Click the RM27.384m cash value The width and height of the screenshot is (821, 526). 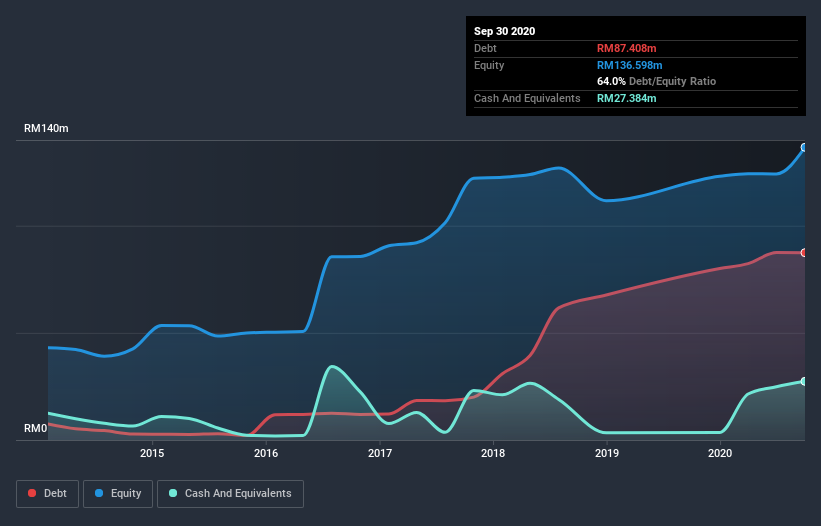(x=627, y=98)
